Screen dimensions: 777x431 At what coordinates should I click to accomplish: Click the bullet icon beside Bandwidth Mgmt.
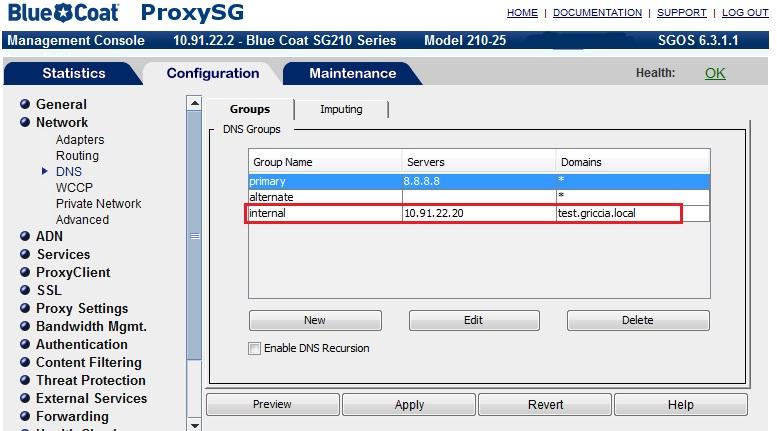click(x=25, y=326)
